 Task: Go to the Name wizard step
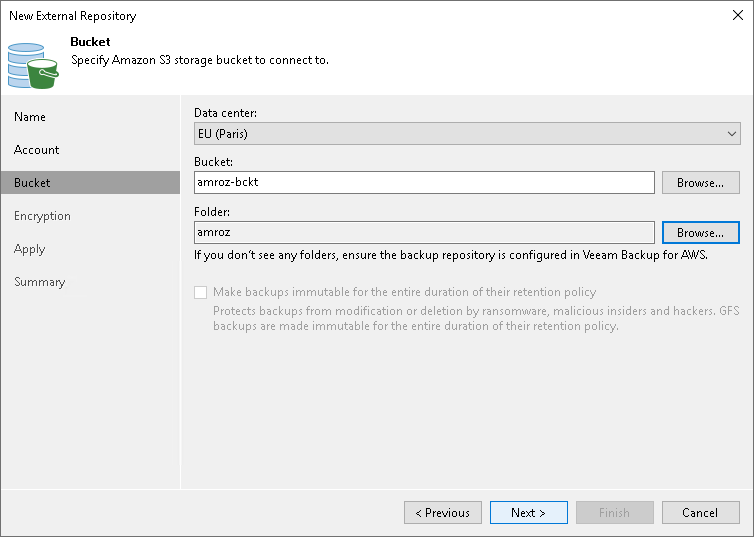pos(30,117)
